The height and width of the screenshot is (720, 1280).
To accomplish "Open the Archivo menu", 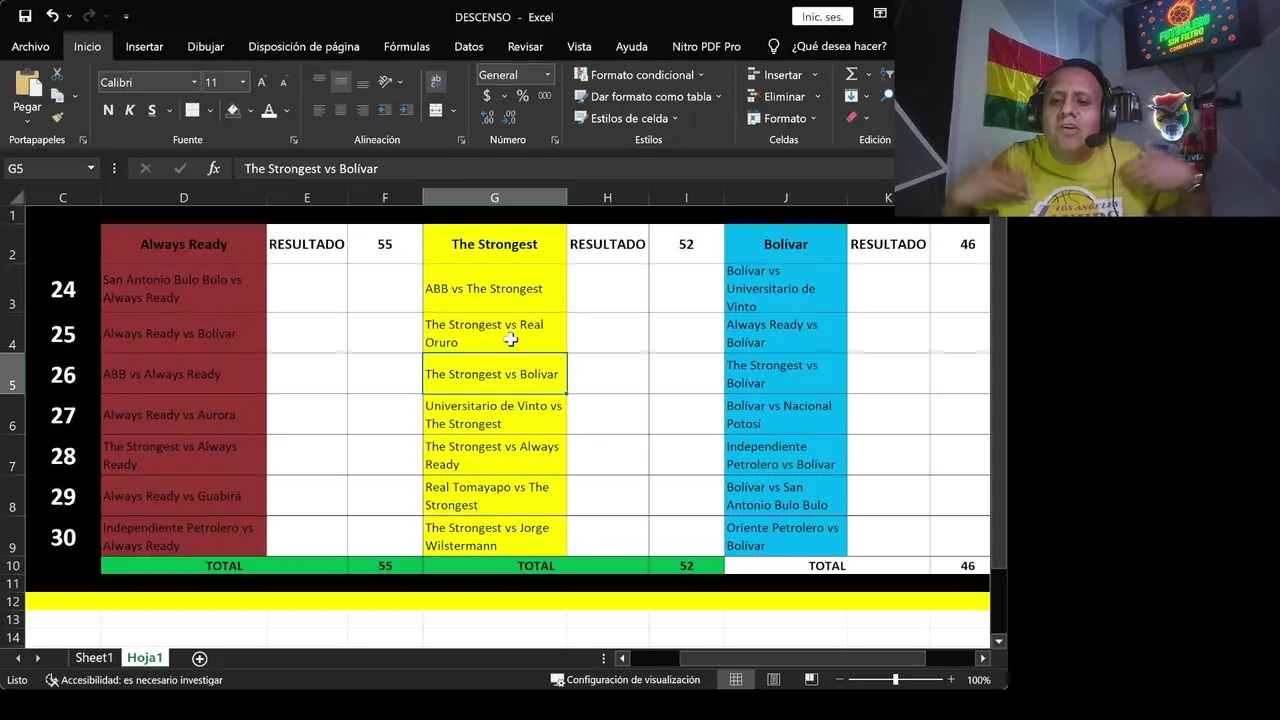I will (31, 46).
